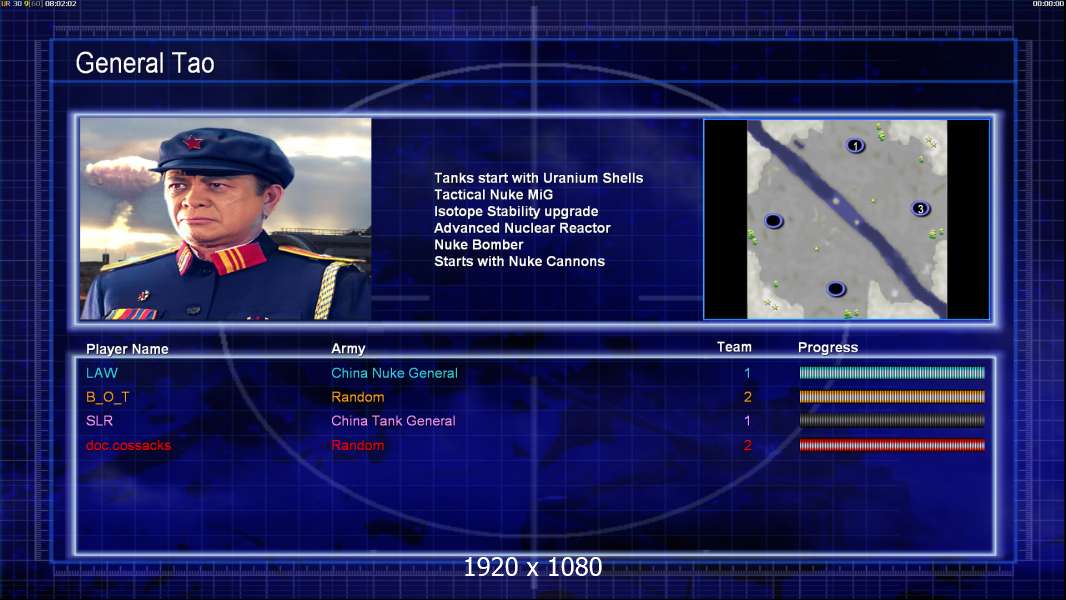Click the Tactical Nuke MiG ability text
This screenshot has height=600, width=1066.
[x=494, y=195]
